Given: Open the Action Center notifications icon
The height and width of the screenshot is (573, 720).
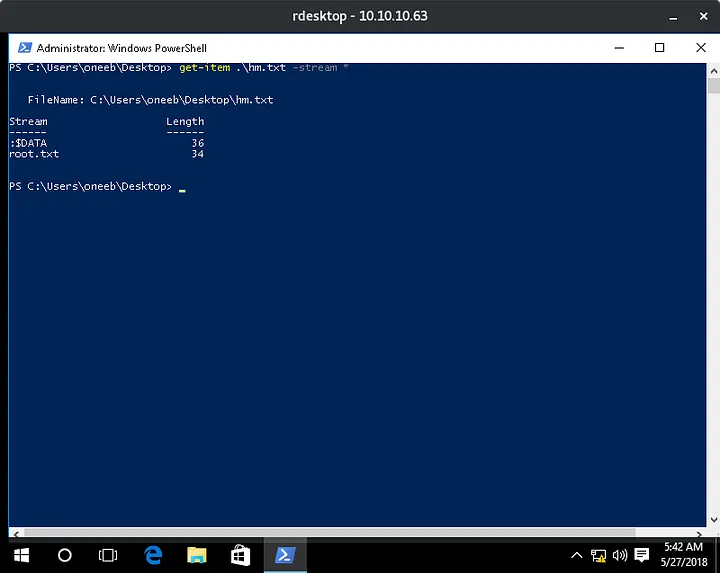Looking at the screenshot, I should coord(642,555).
